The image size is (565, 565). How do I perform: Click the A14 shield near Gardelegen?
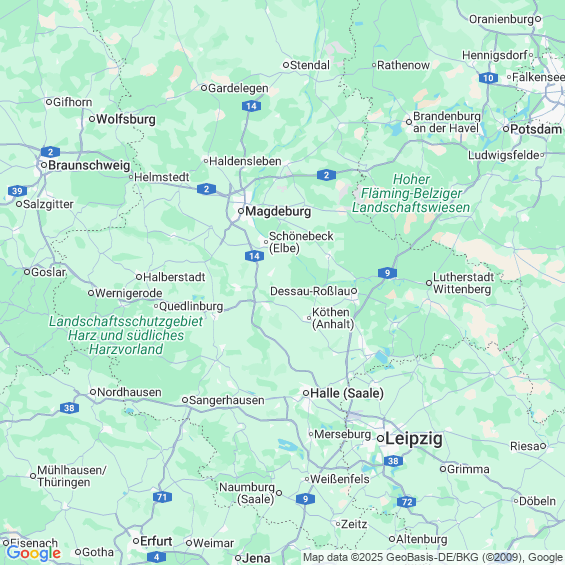pos(251,106)
